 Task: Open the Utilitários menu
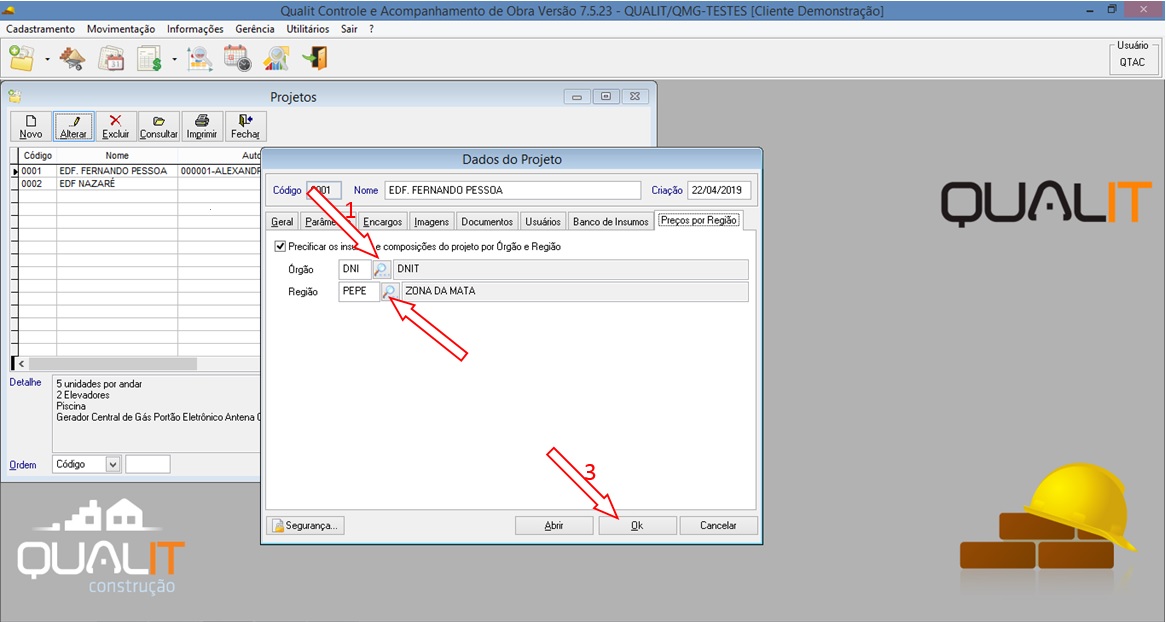pyautogui.click(x=308, y=29)
